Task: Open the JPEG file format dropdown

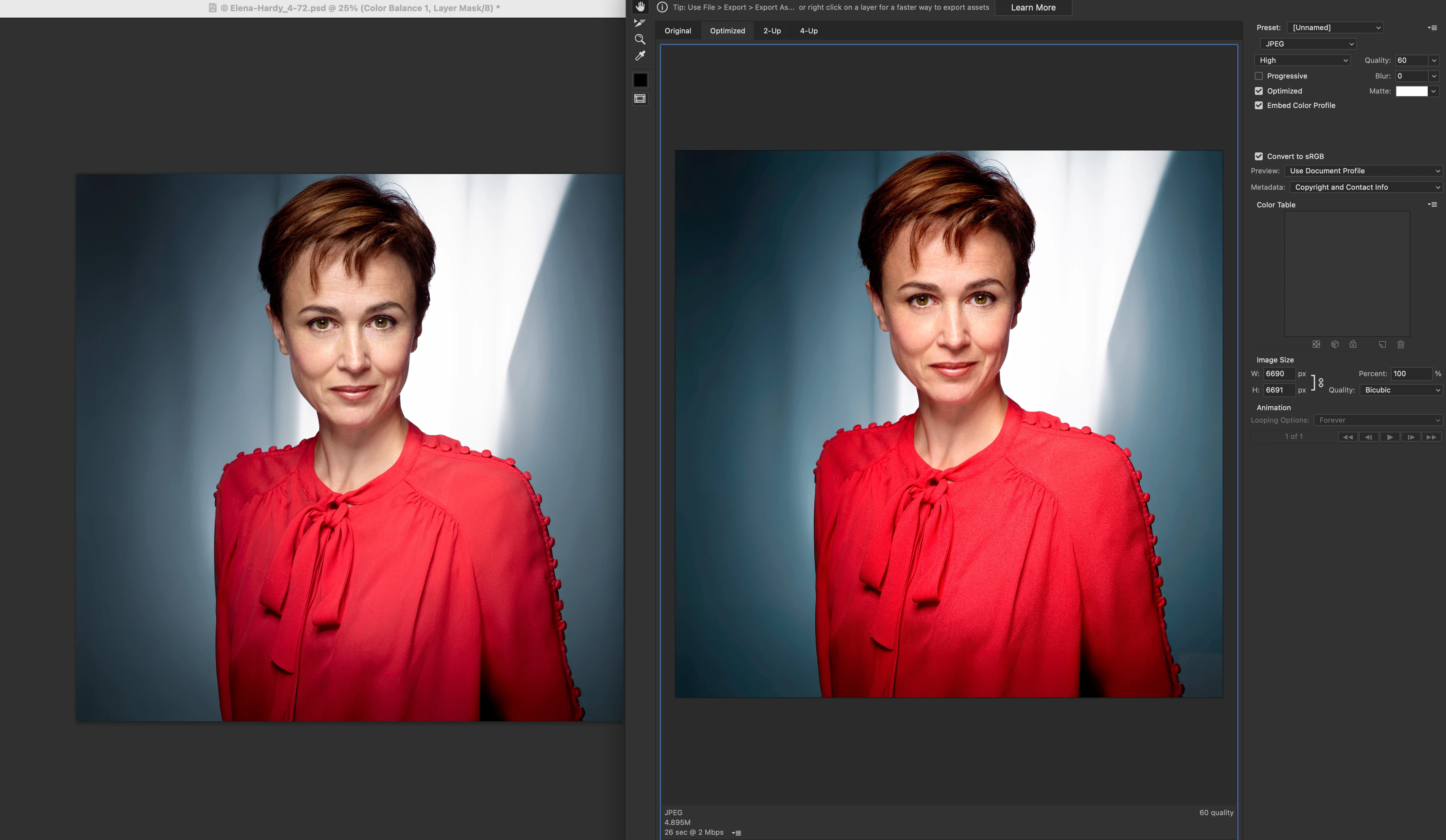Action: (1308, 44)
